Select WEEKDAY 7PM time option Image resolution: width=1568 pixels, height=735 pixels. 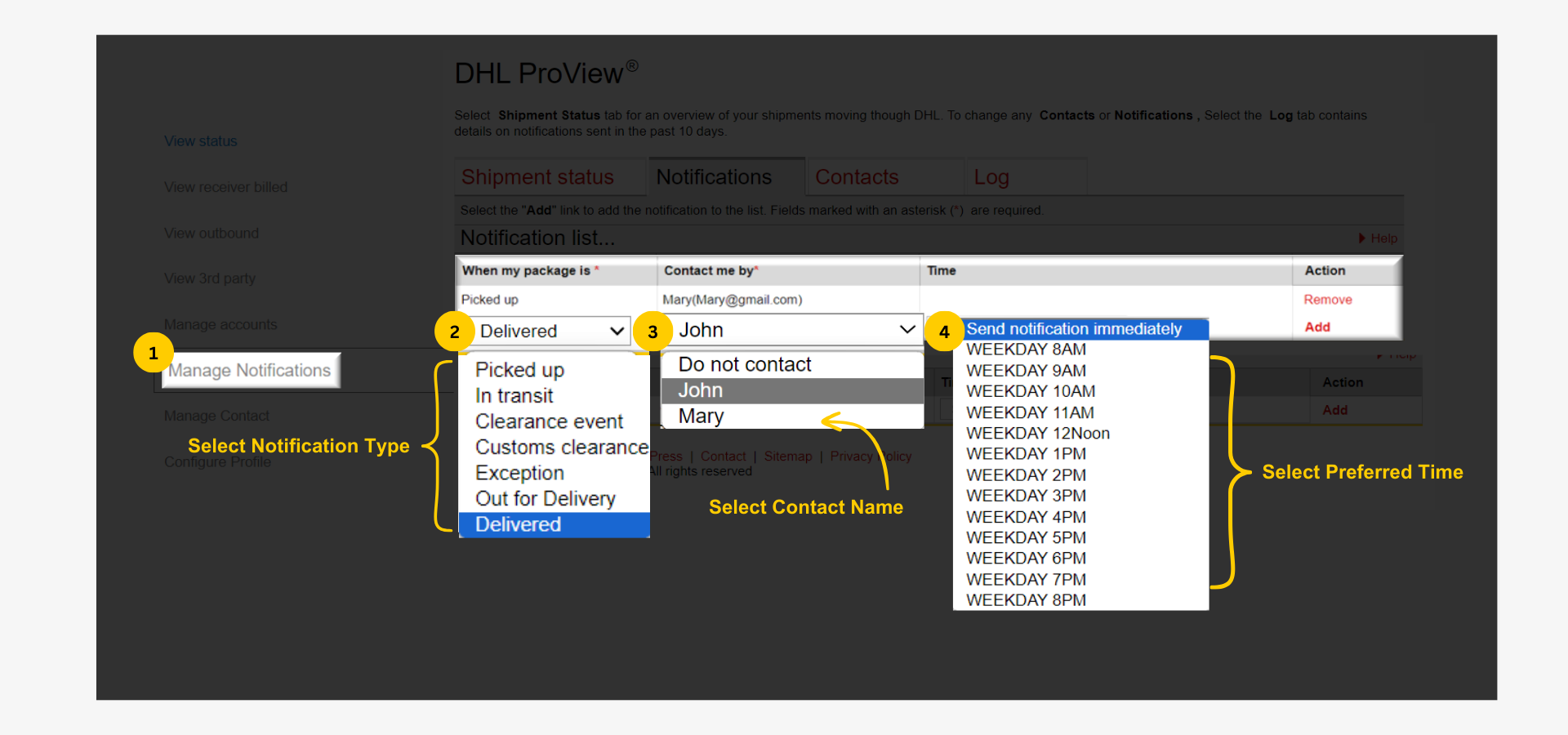pos(1081,580)
